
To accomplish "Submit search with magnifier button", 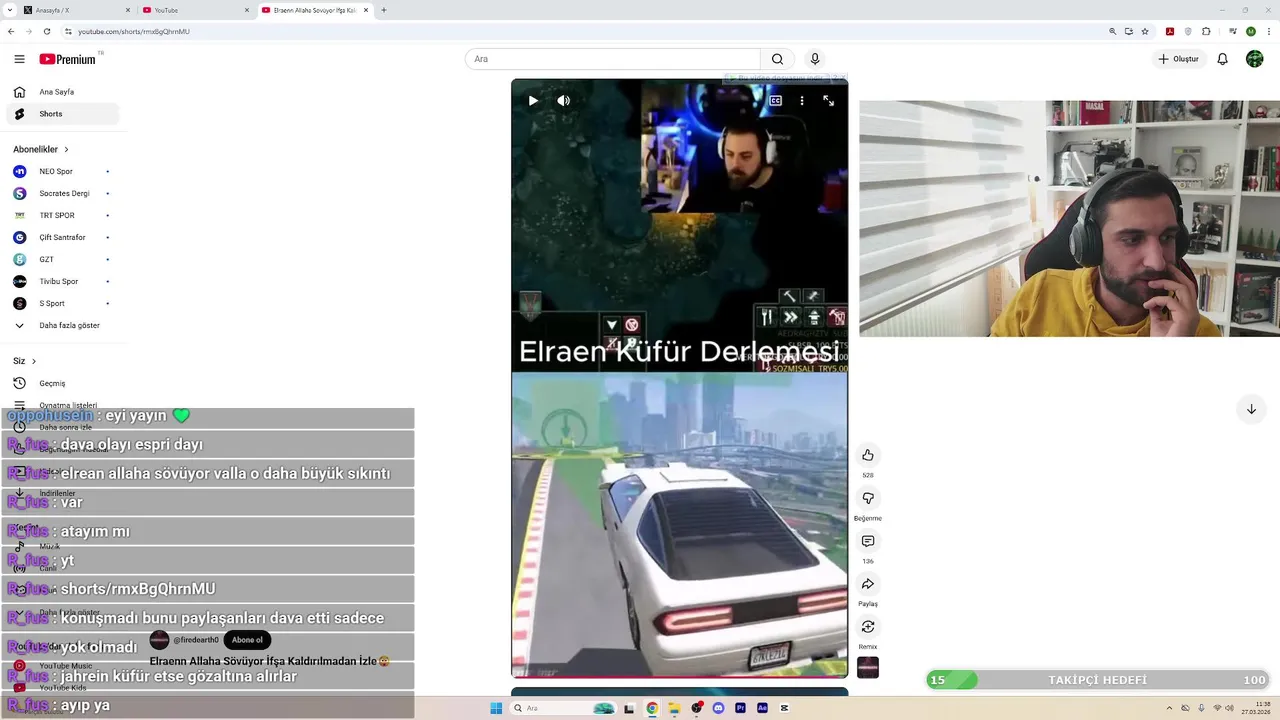I will click(777, 59).
